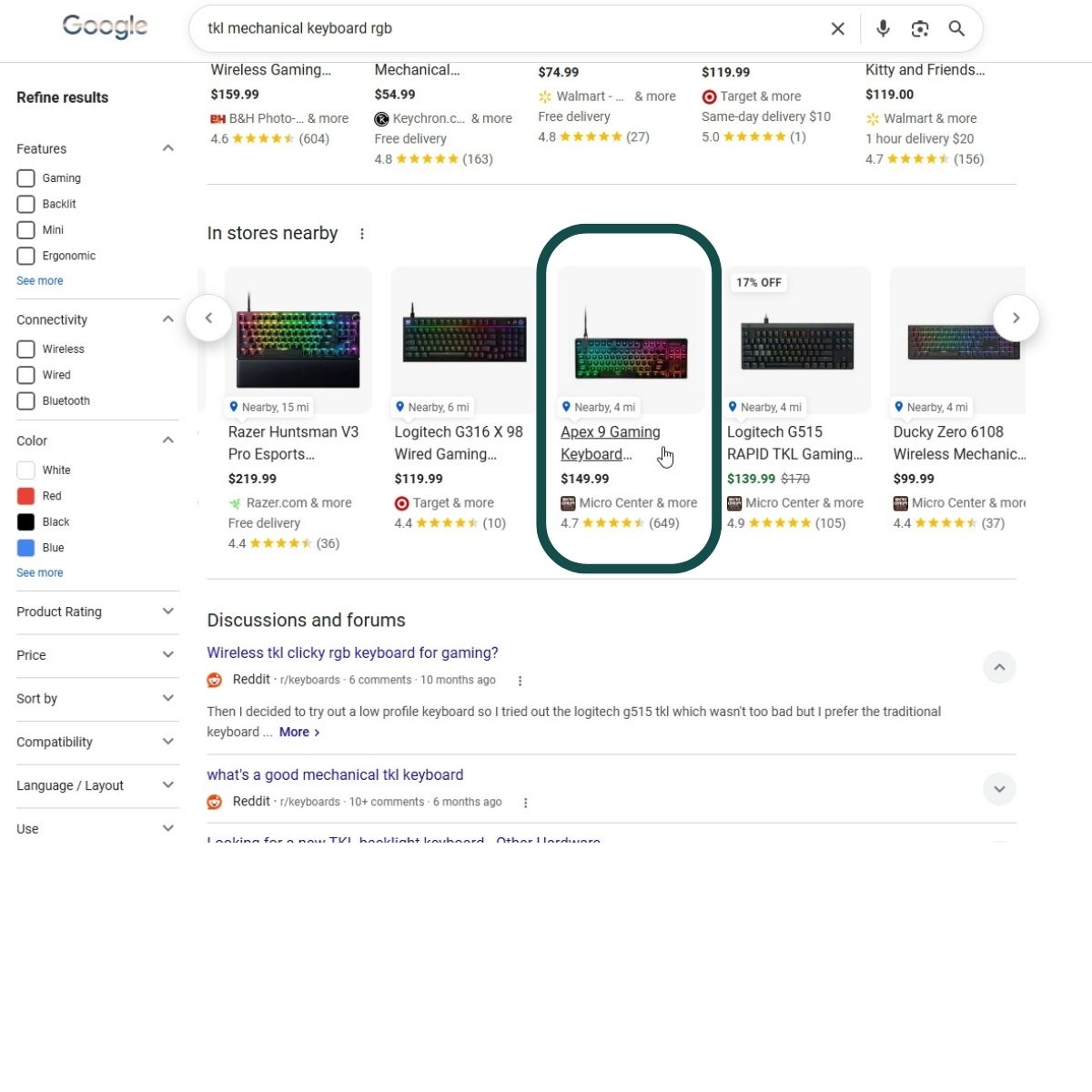
Task: Open Razer Huntsman V3 Pro Esports listing
Action: click(x=293, y=443)
